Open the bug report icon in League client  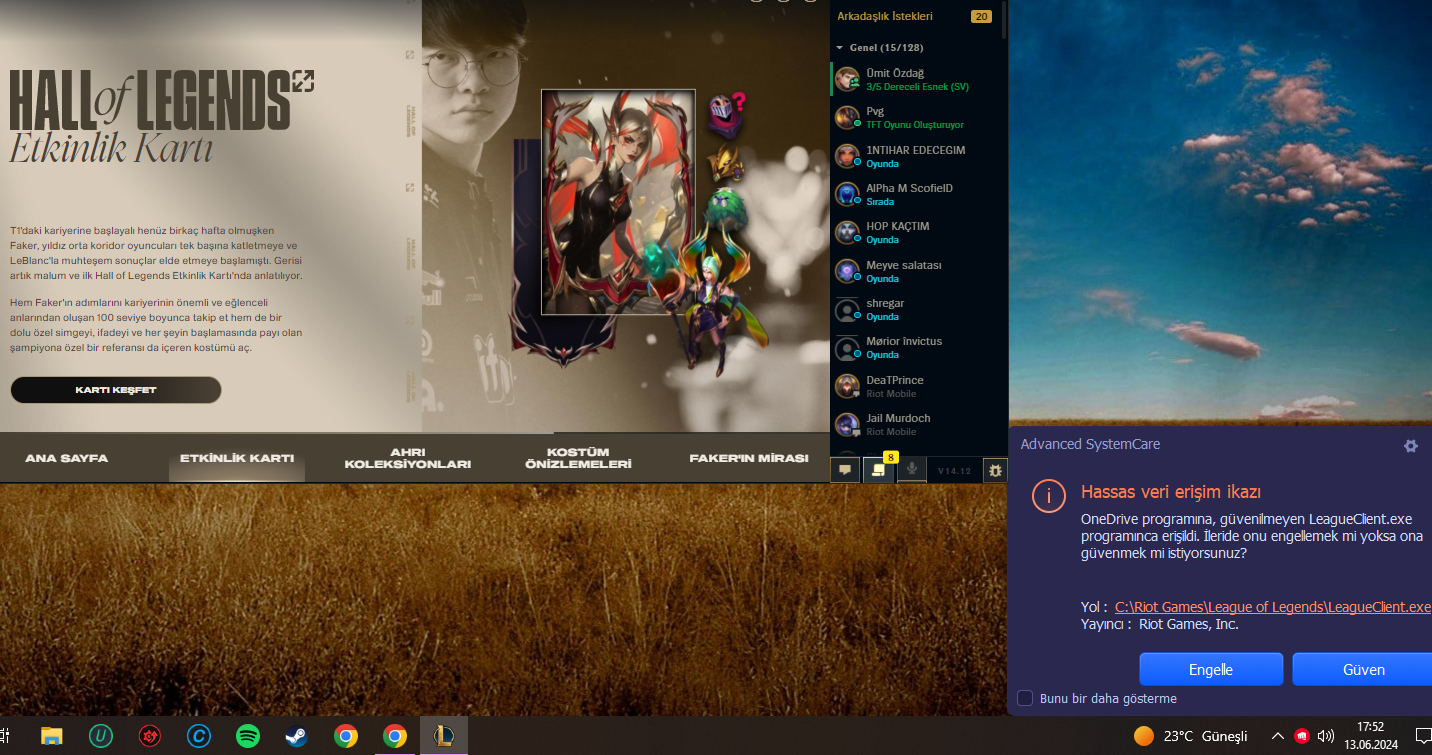coord(994,469)
